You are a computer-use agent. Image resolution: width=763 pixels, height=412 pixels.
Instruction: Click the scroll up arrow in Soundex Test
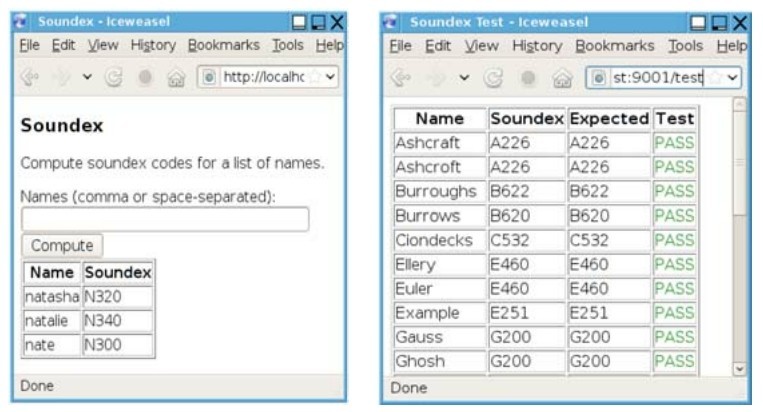point(739,104)
